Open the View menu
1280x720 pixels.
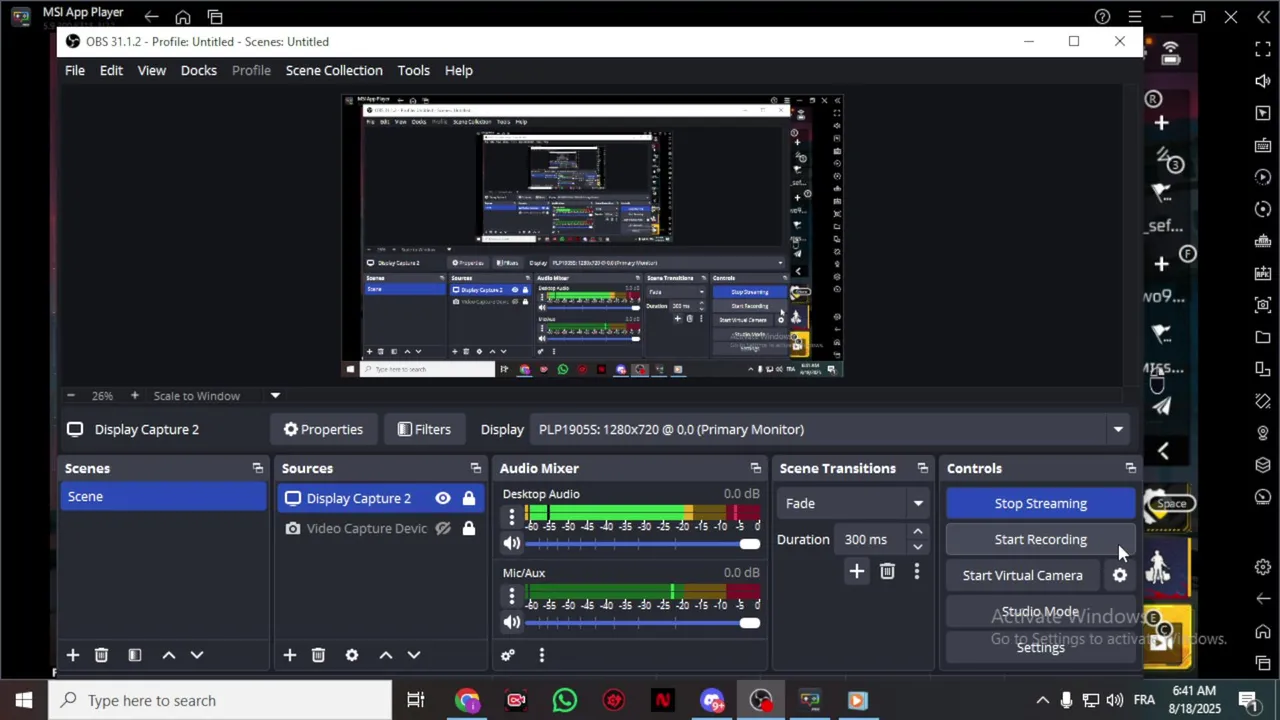(152, 70)
